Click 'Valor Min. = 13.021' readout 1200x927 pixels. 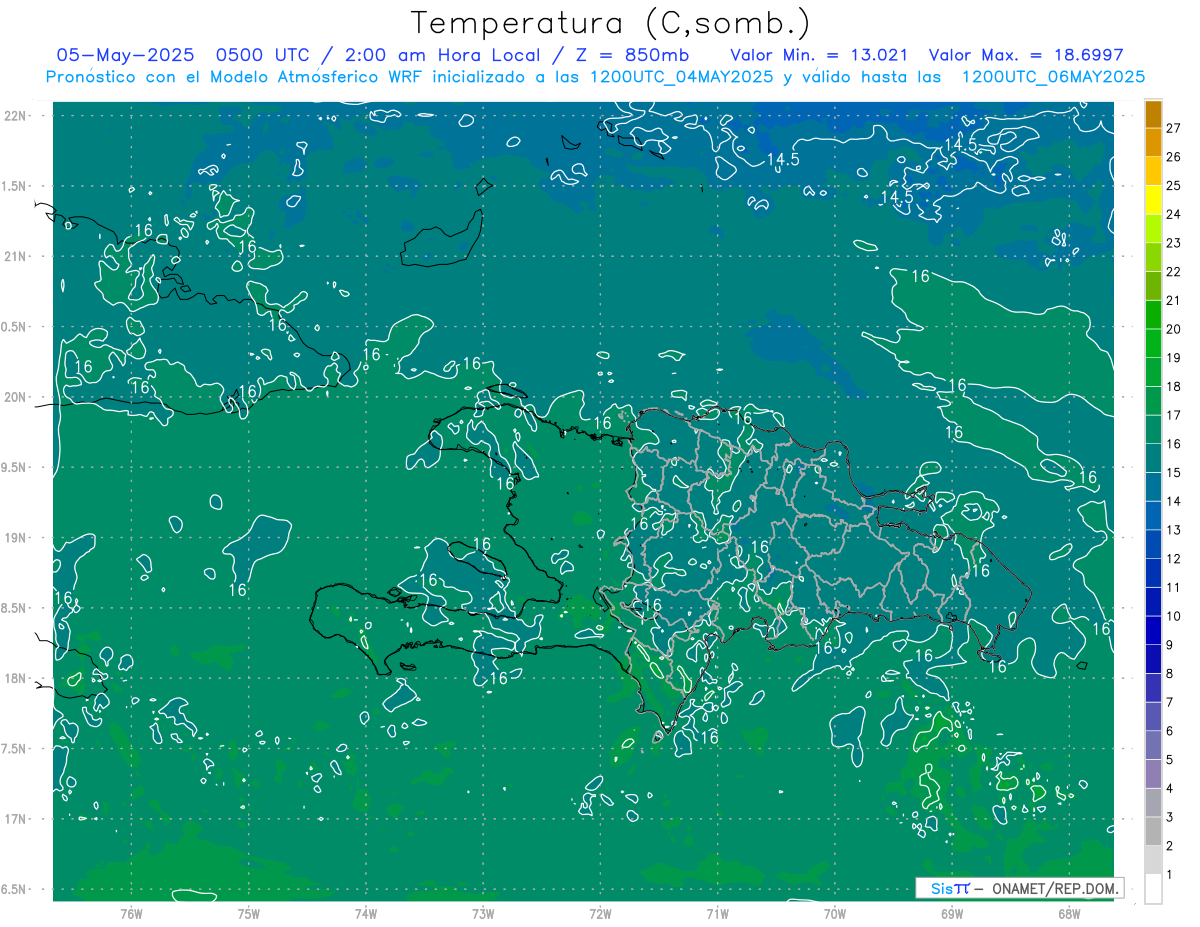tap(819, 55)
